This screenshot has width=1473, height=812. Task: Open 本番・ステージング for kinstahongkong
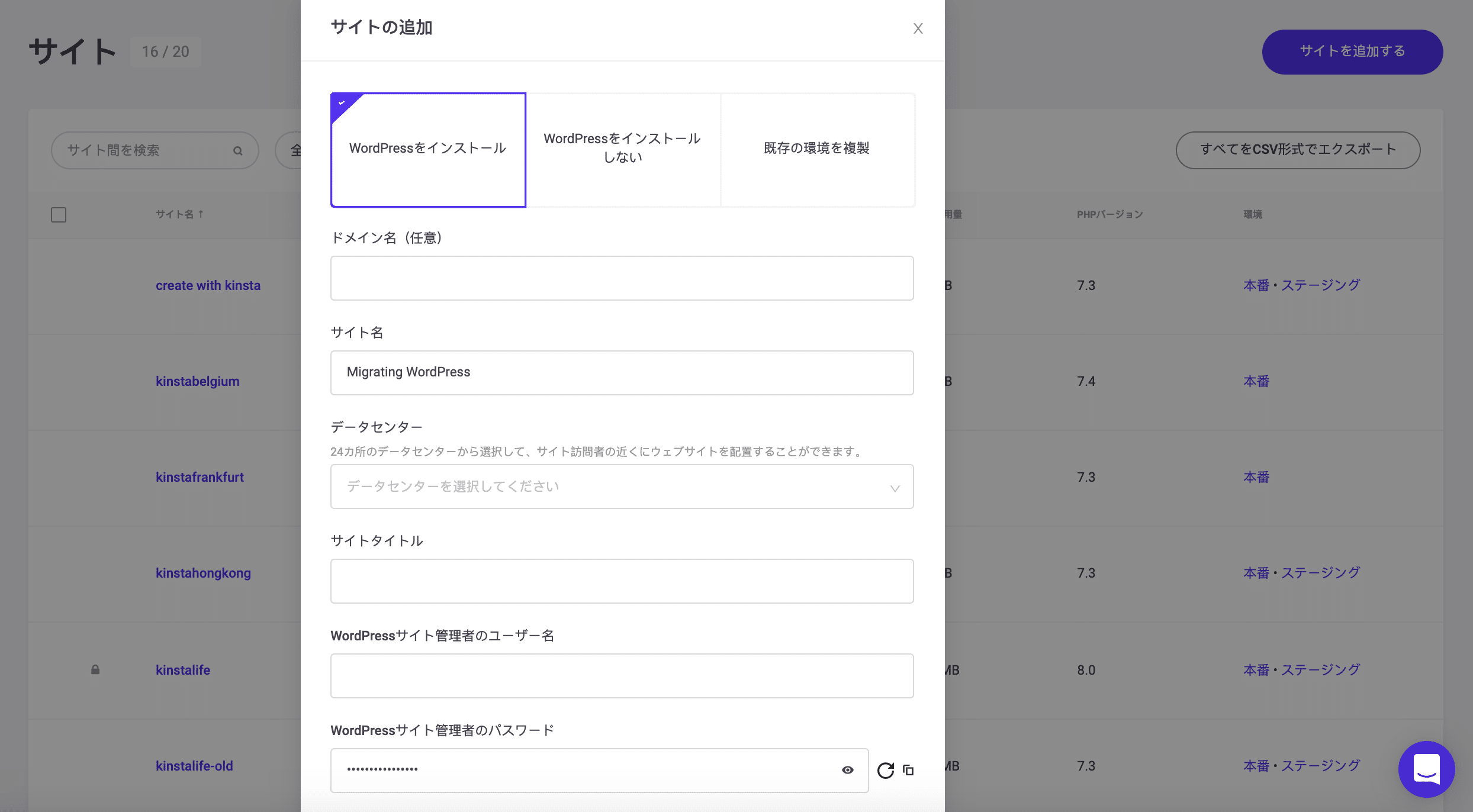[x=1301, y=573]
